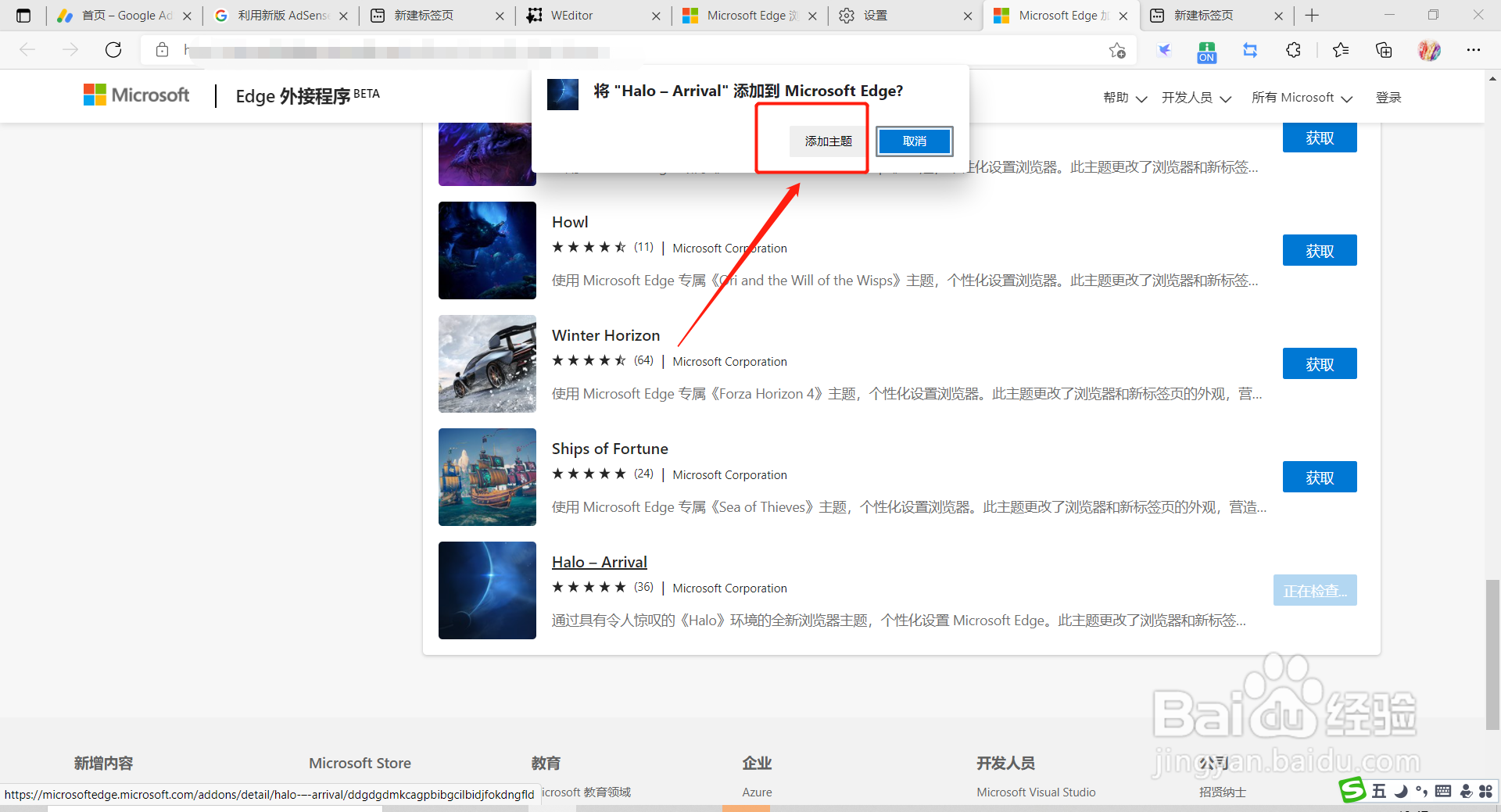Click the Howl title

tap(570, 222)
